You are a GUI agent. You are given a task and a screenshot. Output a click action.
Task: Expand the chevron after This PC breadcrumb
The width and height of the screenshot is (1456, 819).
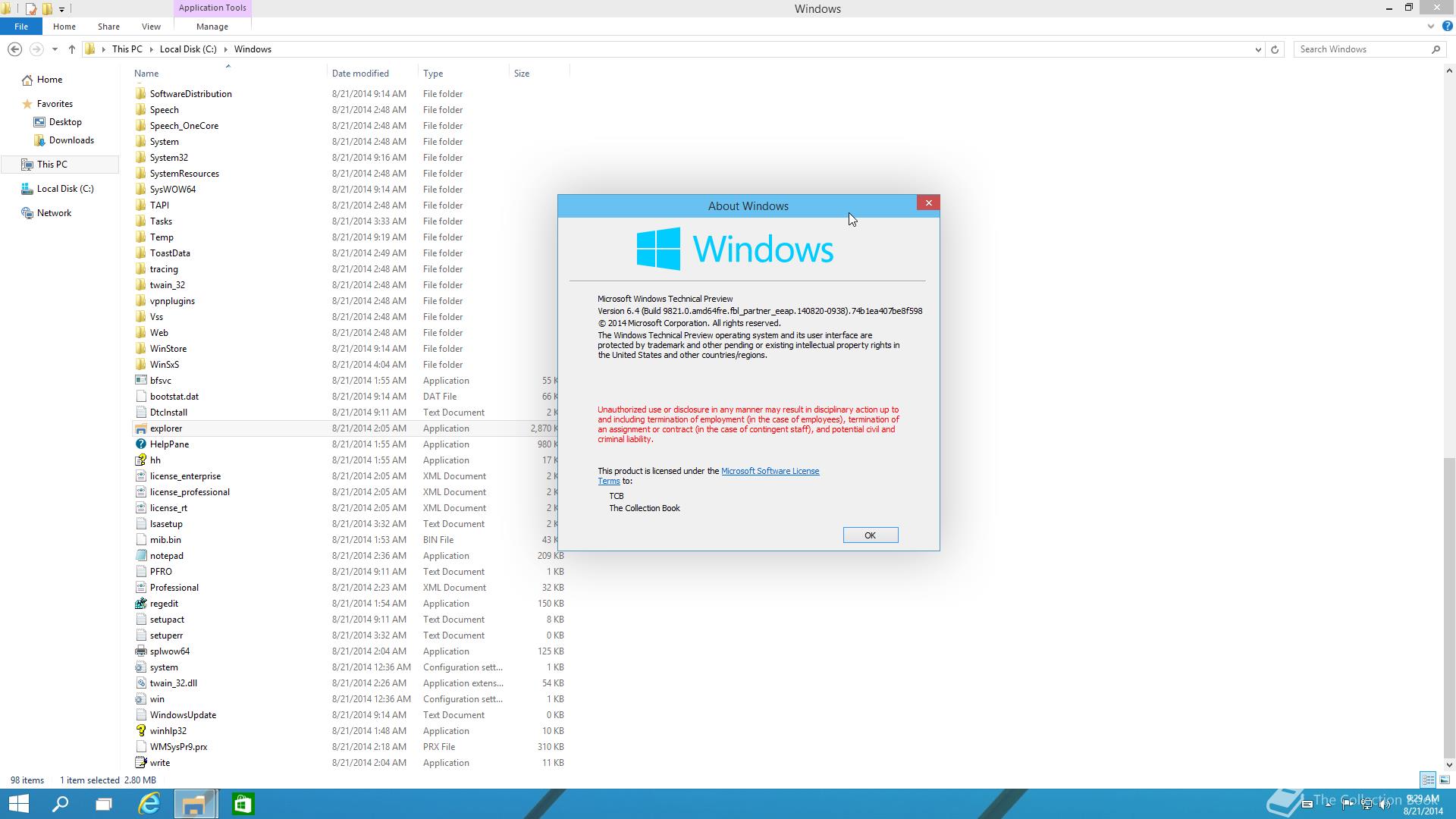click(x=151, y=49)
